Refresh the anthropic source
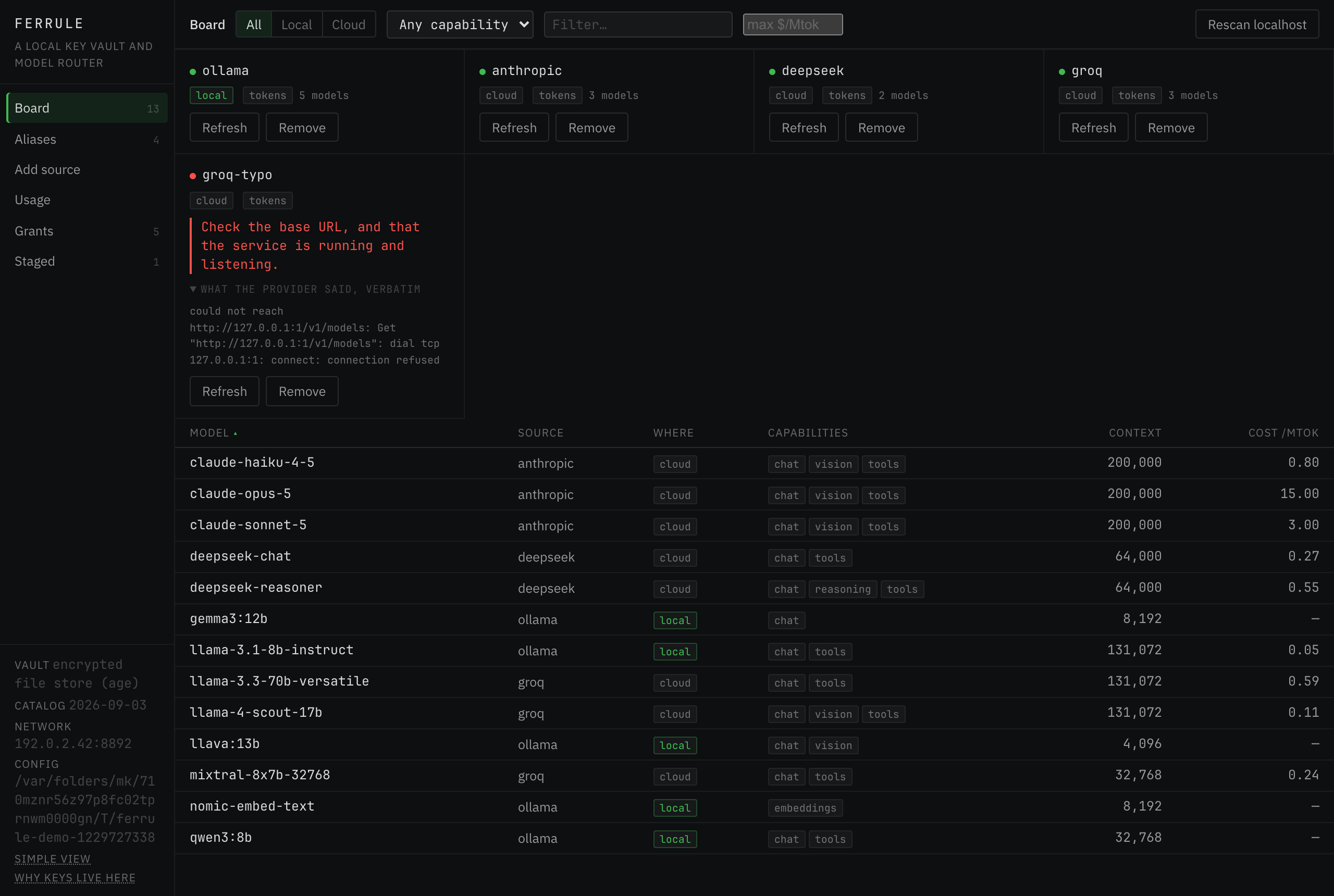The height and width of the screenshot is (896, 1334). [x=514, y=128]
